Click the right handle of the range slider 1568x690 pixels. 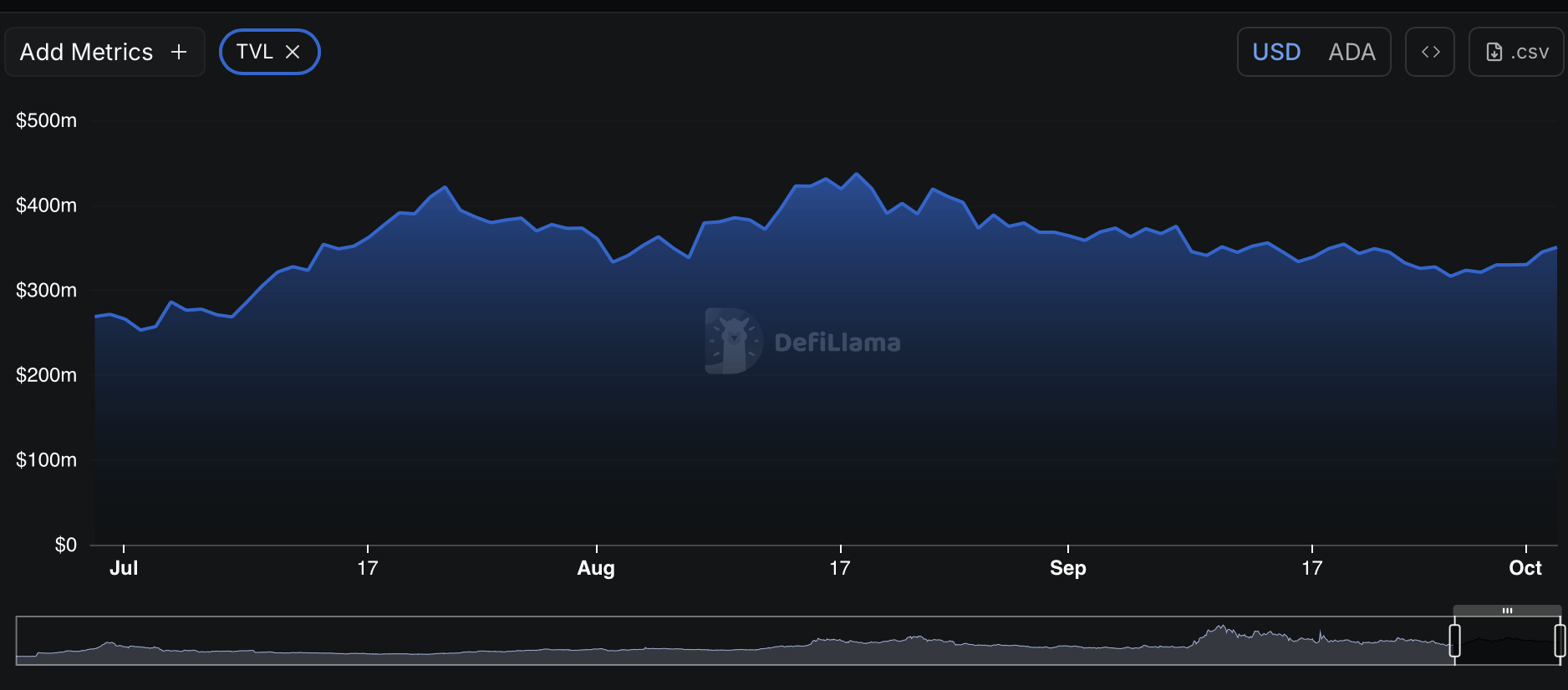(x=1559, y=641)
